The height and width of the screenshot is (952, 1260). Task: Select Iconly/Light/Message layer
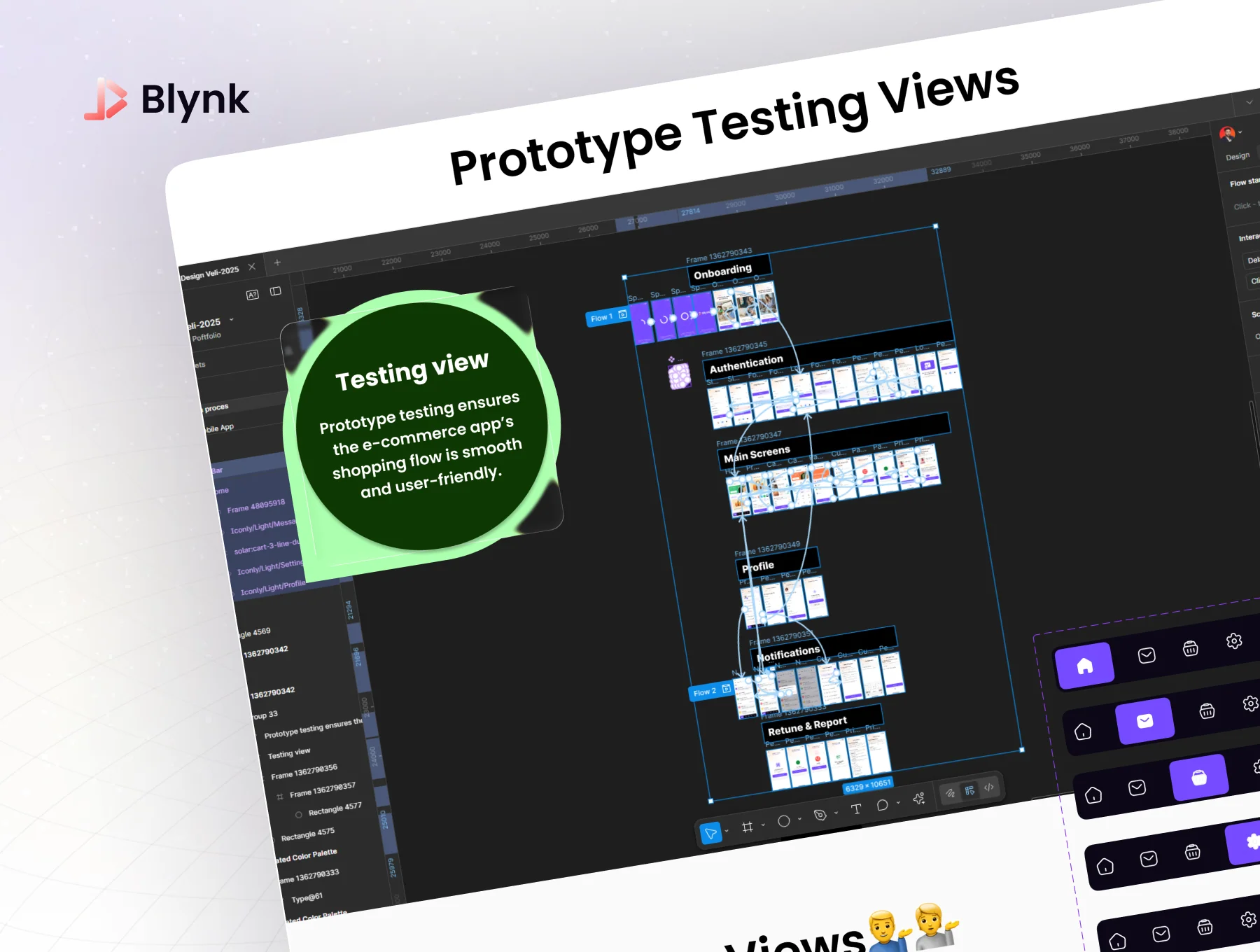(x=263, y=526)
